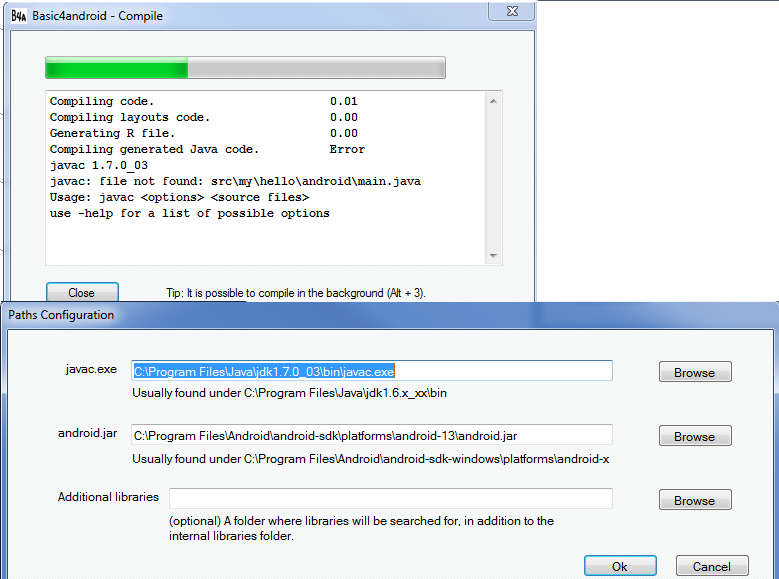
Task: Click the 'Generating R file.' log line
Action: click(x=112, y=133)
